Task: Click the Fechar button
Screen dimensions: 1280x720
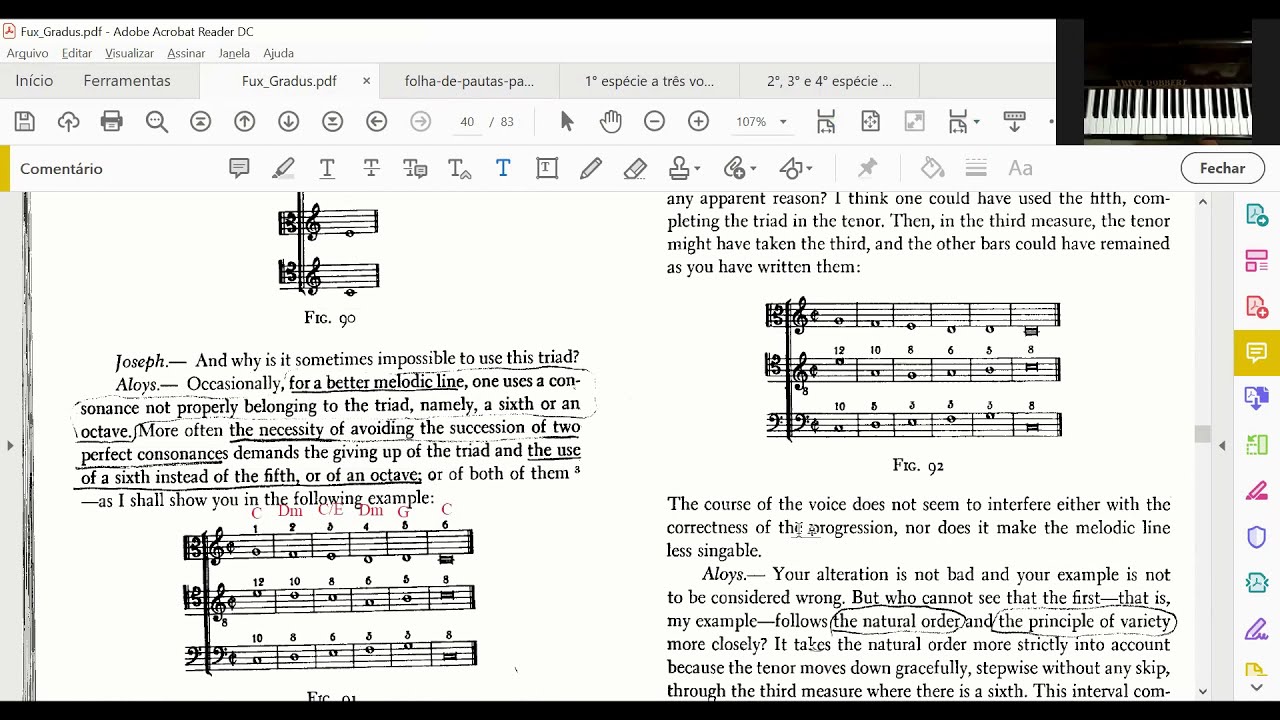Action: click(1222, 168)
